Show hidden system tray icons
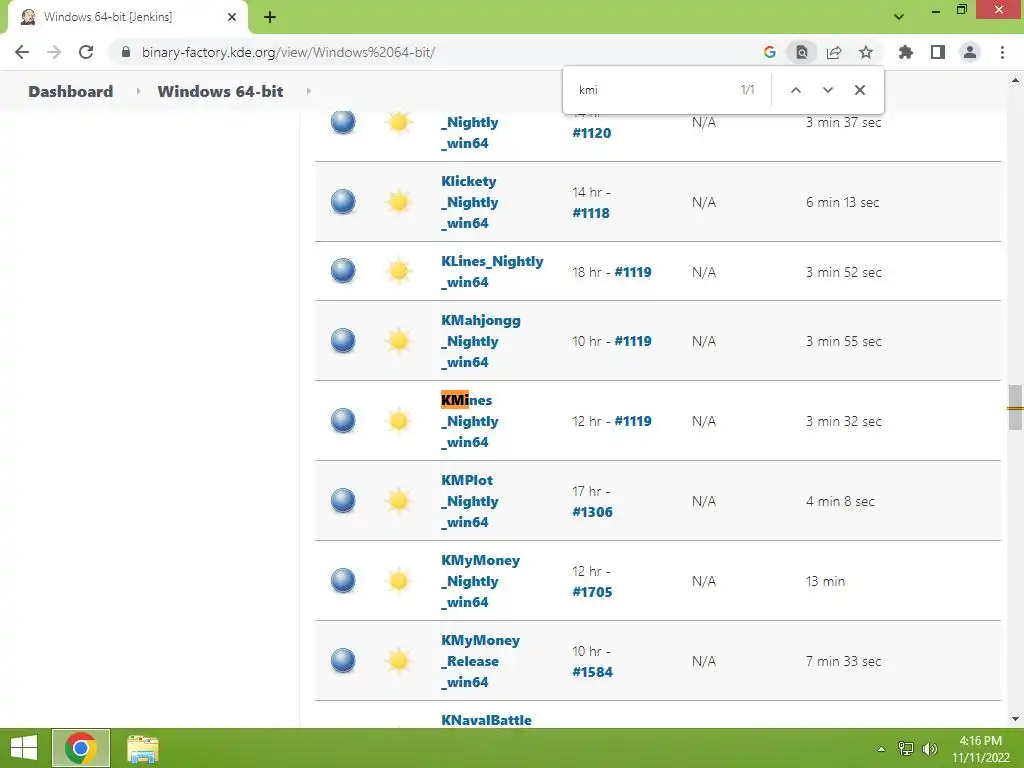 (x=882, y=749)
